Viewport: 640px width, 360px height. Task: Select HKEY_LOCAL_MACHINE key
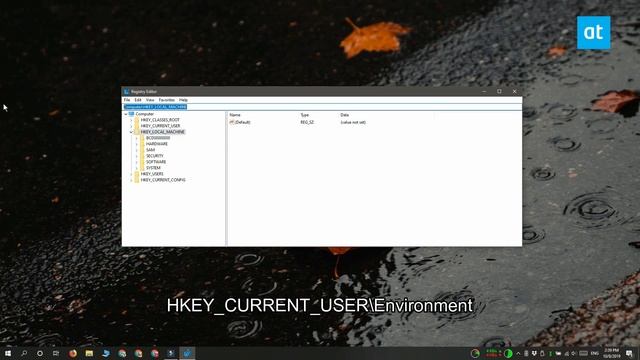162,132
